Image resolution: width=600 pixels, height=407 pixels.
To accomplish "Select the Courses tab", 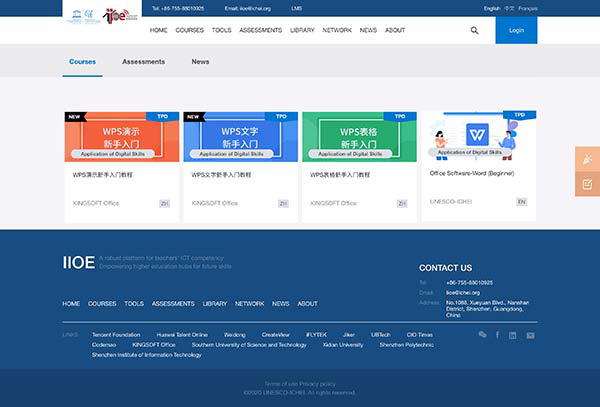I will point(82,62).
